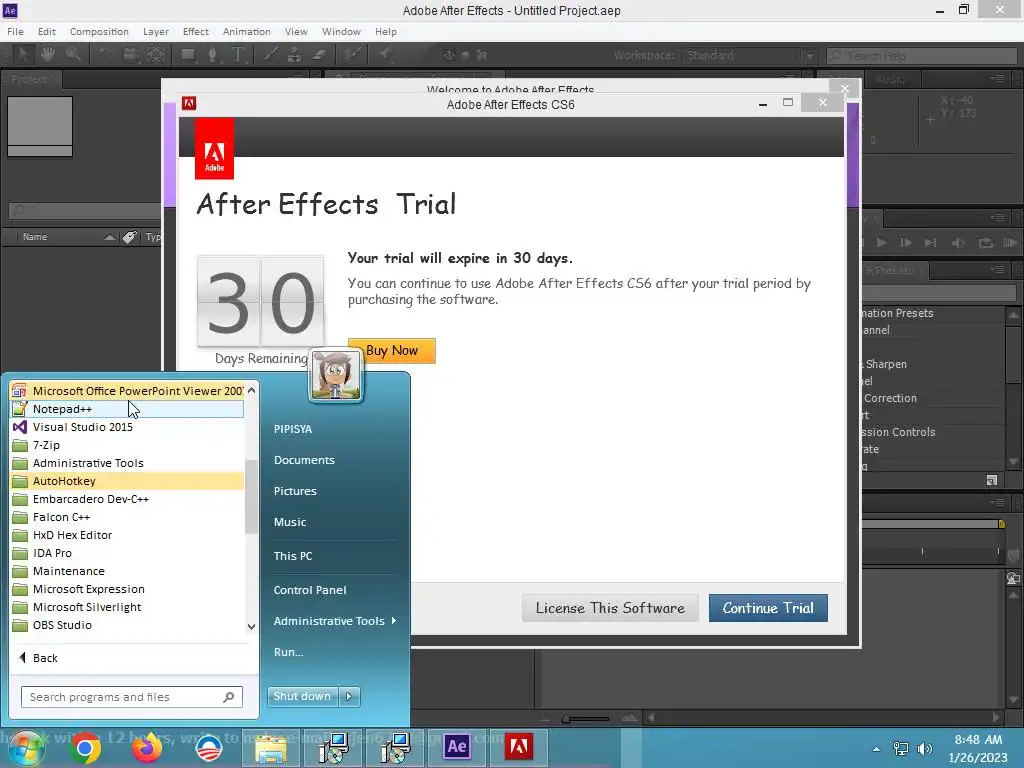Jump to last frame in Preview panel

coord(931,243)
